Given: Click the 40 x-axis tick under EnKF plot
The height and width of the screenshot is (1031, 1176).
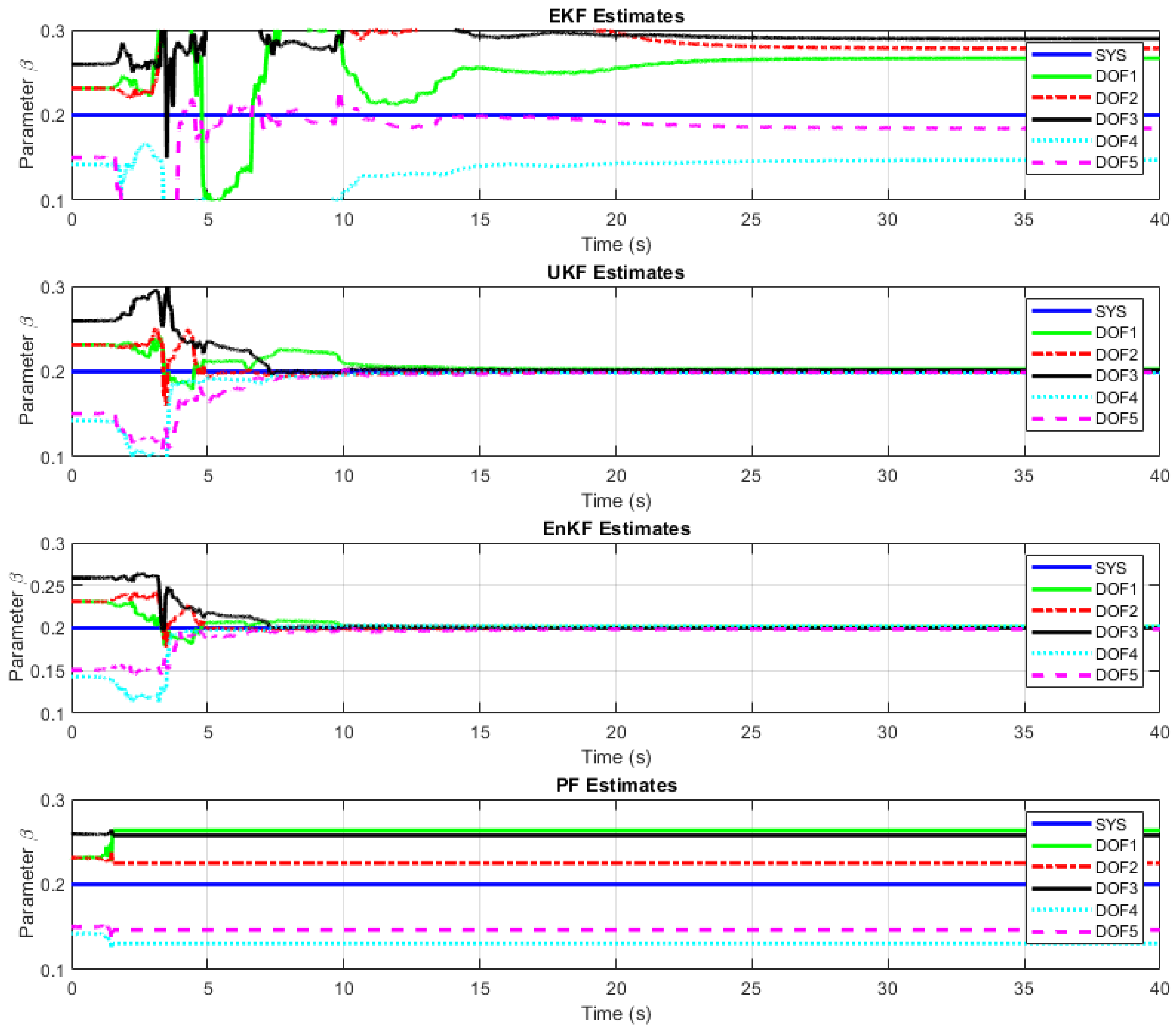Looking at the screenshot, I should (1159, 732).
